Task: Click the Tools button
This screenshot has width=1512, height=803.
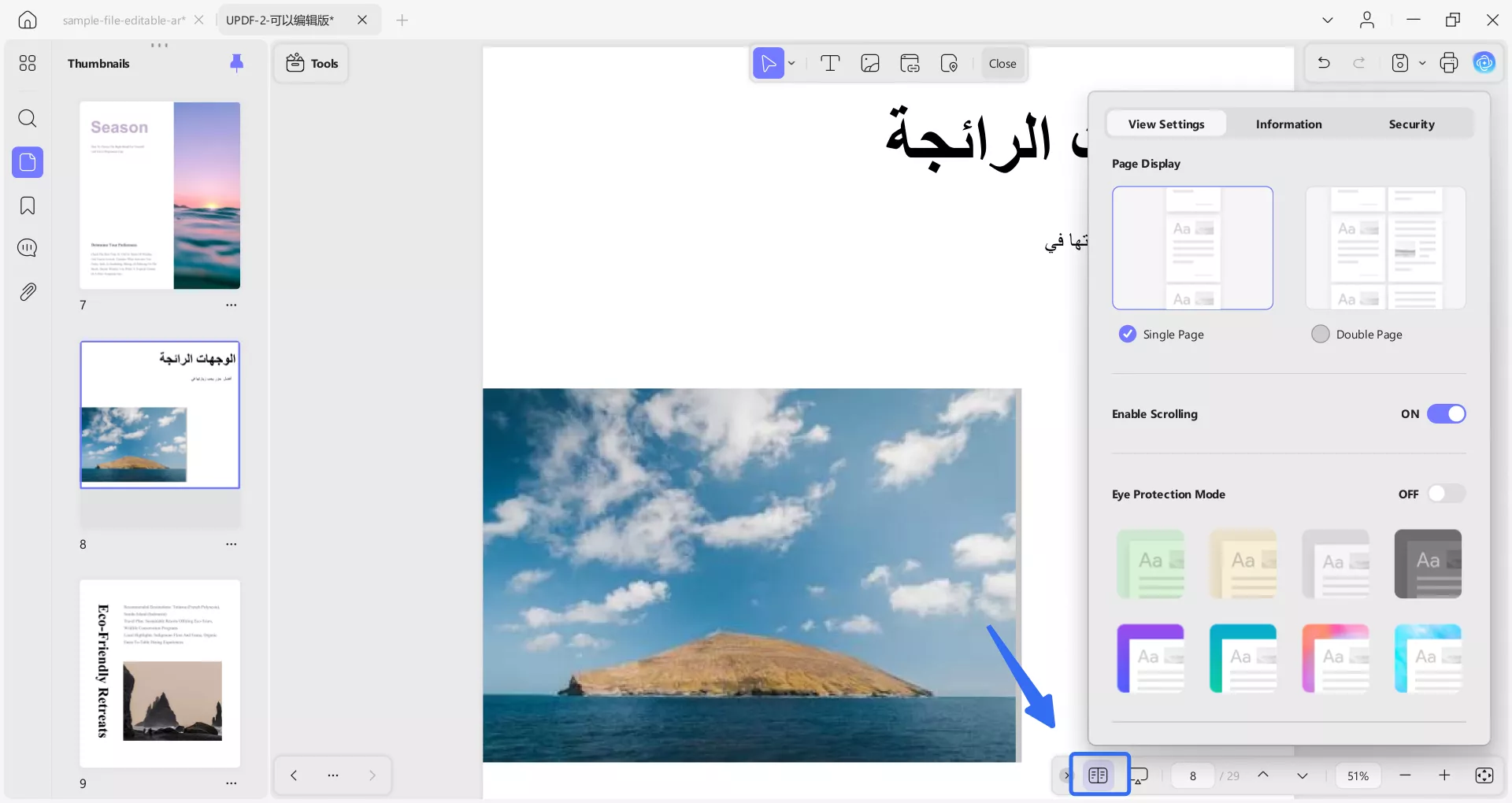Action: pyautogui.click(x=312, y=63)
